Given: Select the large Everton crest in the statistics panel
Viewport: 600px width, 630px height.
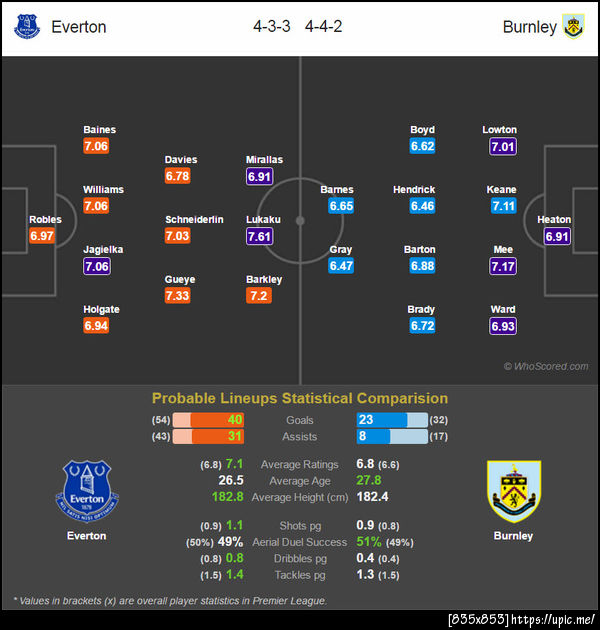Looking at the screenshot, I should pyautogui.click(x=86, y=490).
